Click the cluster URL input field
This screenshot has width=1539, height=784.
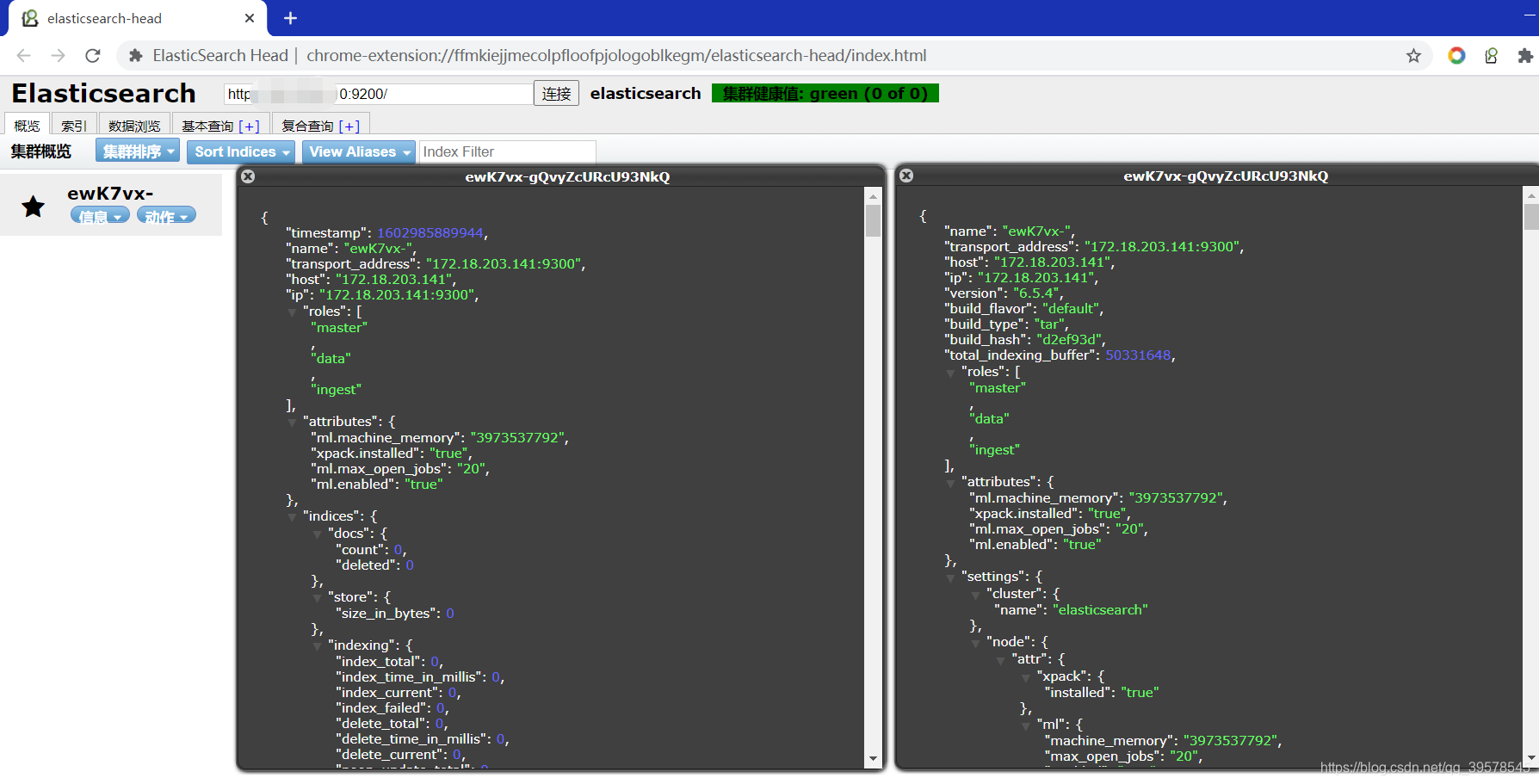(x=379, y=94)
